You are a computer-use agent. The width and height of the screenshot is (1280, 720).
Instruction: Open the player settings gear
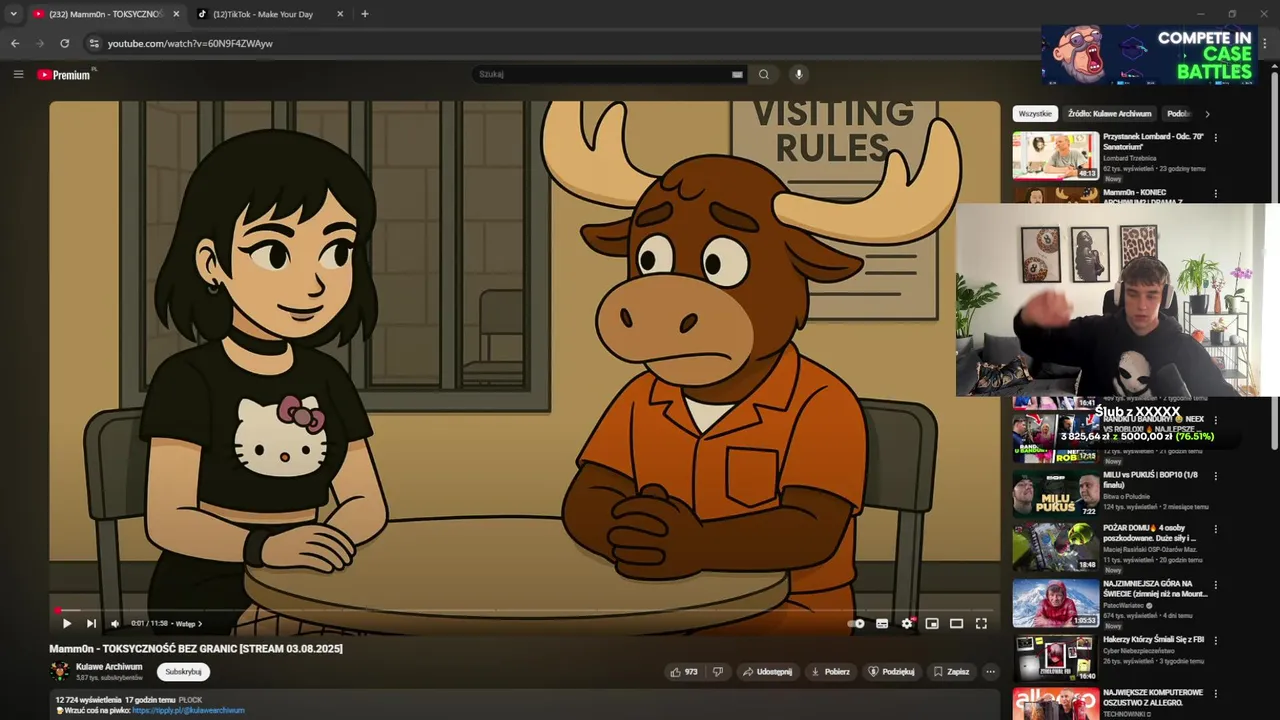(x=907, y=623)
